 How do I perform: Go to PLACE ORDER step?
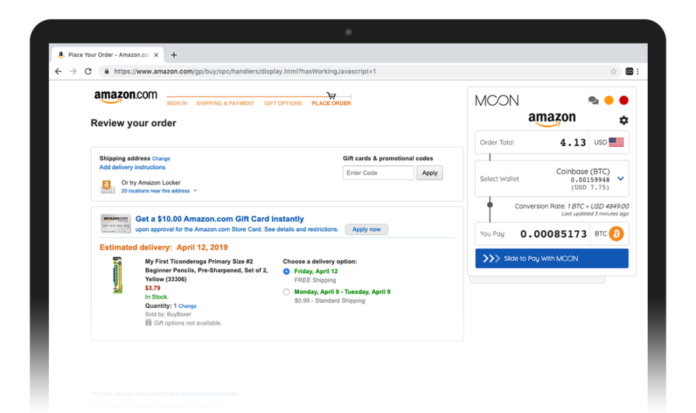point(331,103)
